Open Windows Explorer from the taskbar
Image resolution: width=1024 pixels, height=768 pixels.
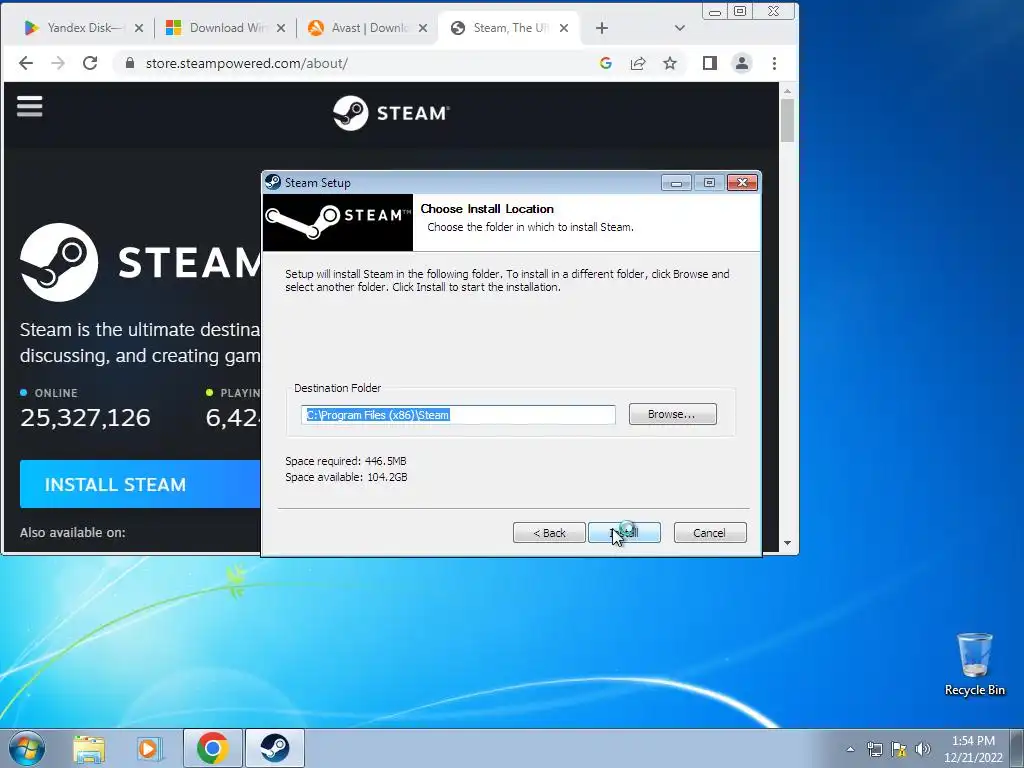pyautogui.click(x=89, y=748)
